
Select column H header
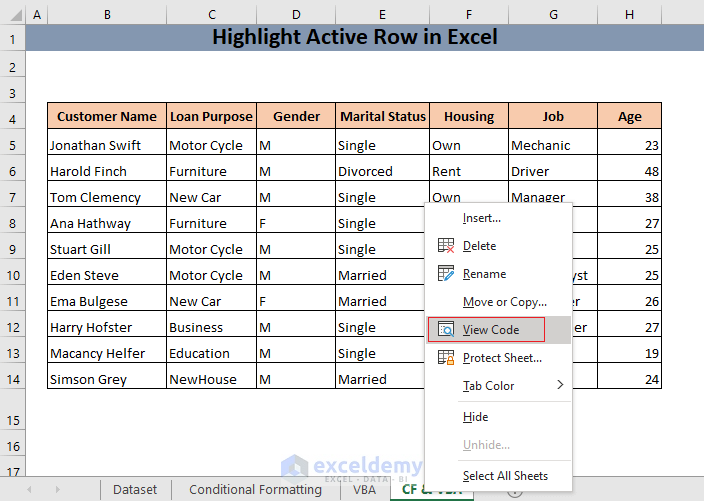[629, 15]
